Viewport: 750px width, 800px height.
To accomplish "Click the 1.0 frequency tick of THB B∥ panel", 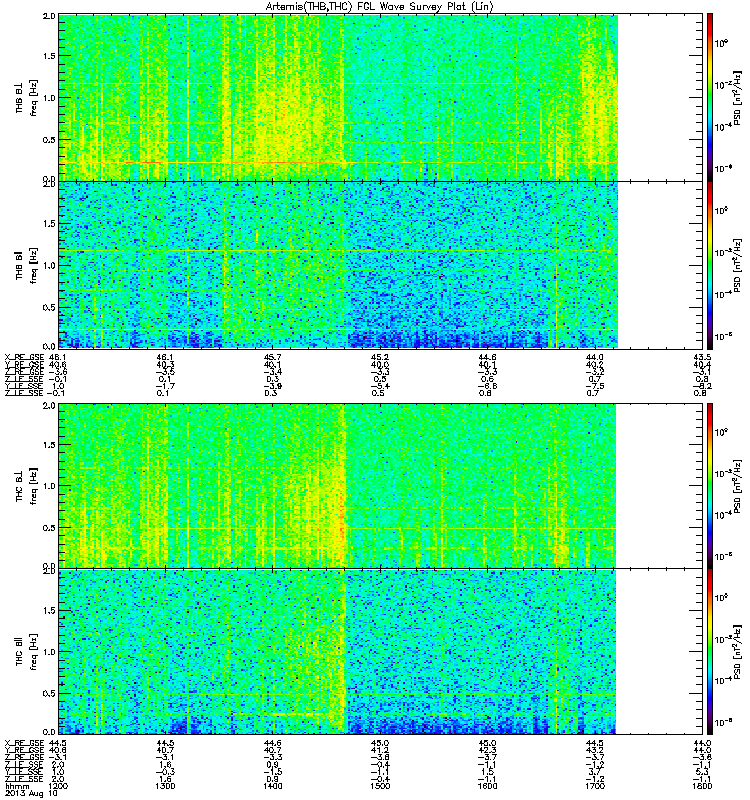I will pyautogui.click(x=49, y=265).
